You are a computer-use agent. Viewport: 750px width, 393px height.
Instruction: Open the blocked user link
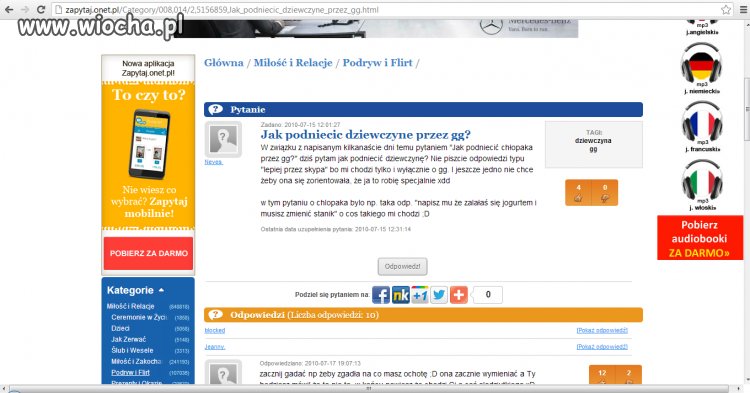click(215, 330)
